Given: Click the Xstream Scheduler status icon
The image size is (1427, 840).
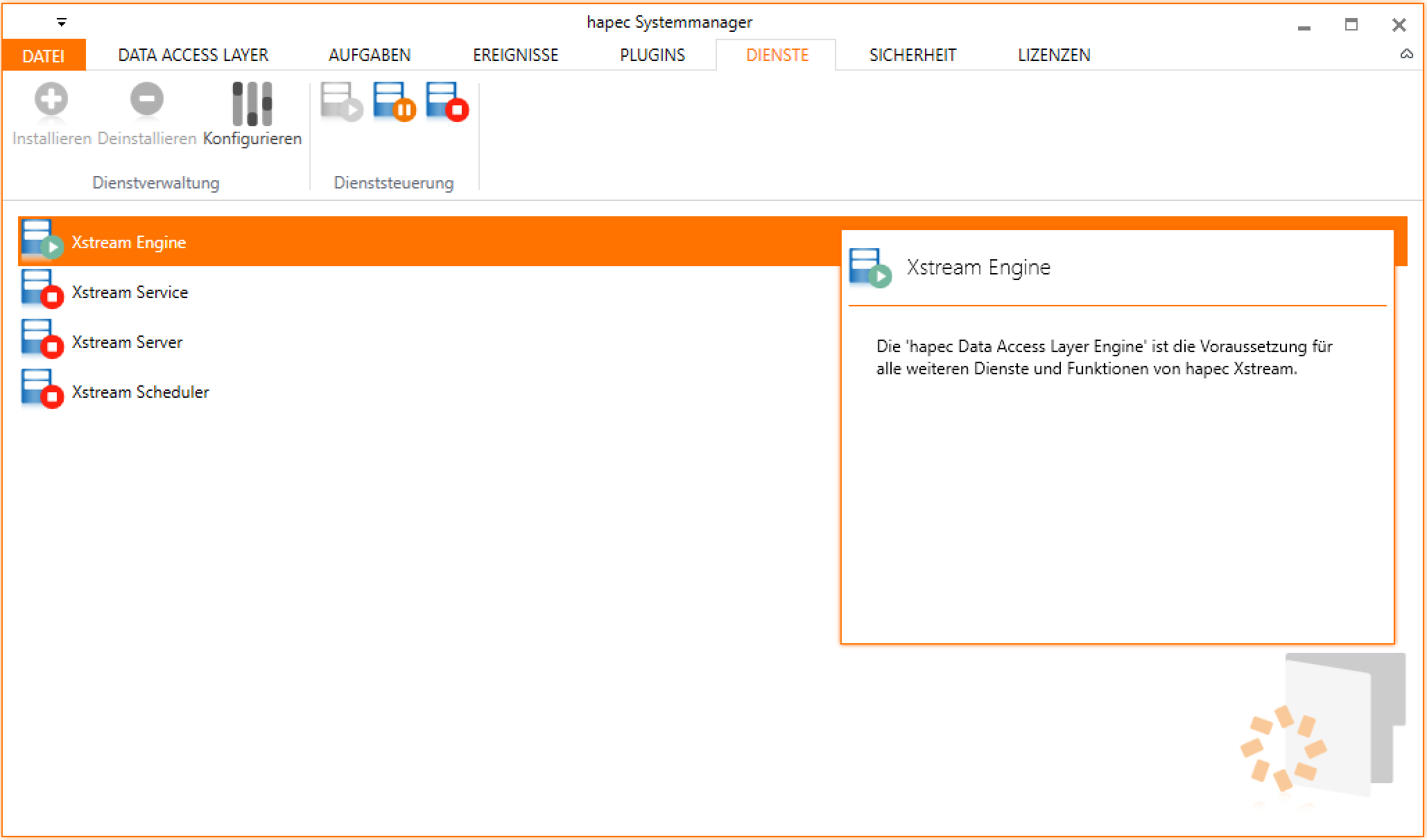Looking at the screenshot, I should (x=42, y=389).
